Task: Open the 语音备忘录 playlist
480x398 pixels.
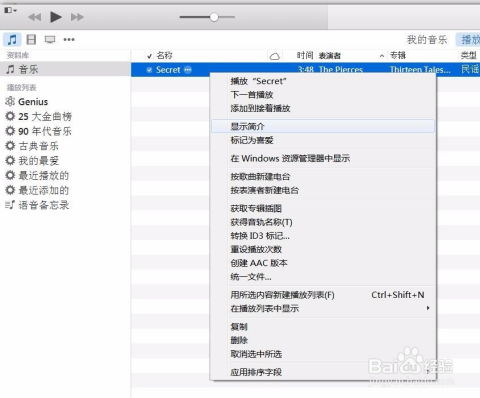Action: pos(37,205)
